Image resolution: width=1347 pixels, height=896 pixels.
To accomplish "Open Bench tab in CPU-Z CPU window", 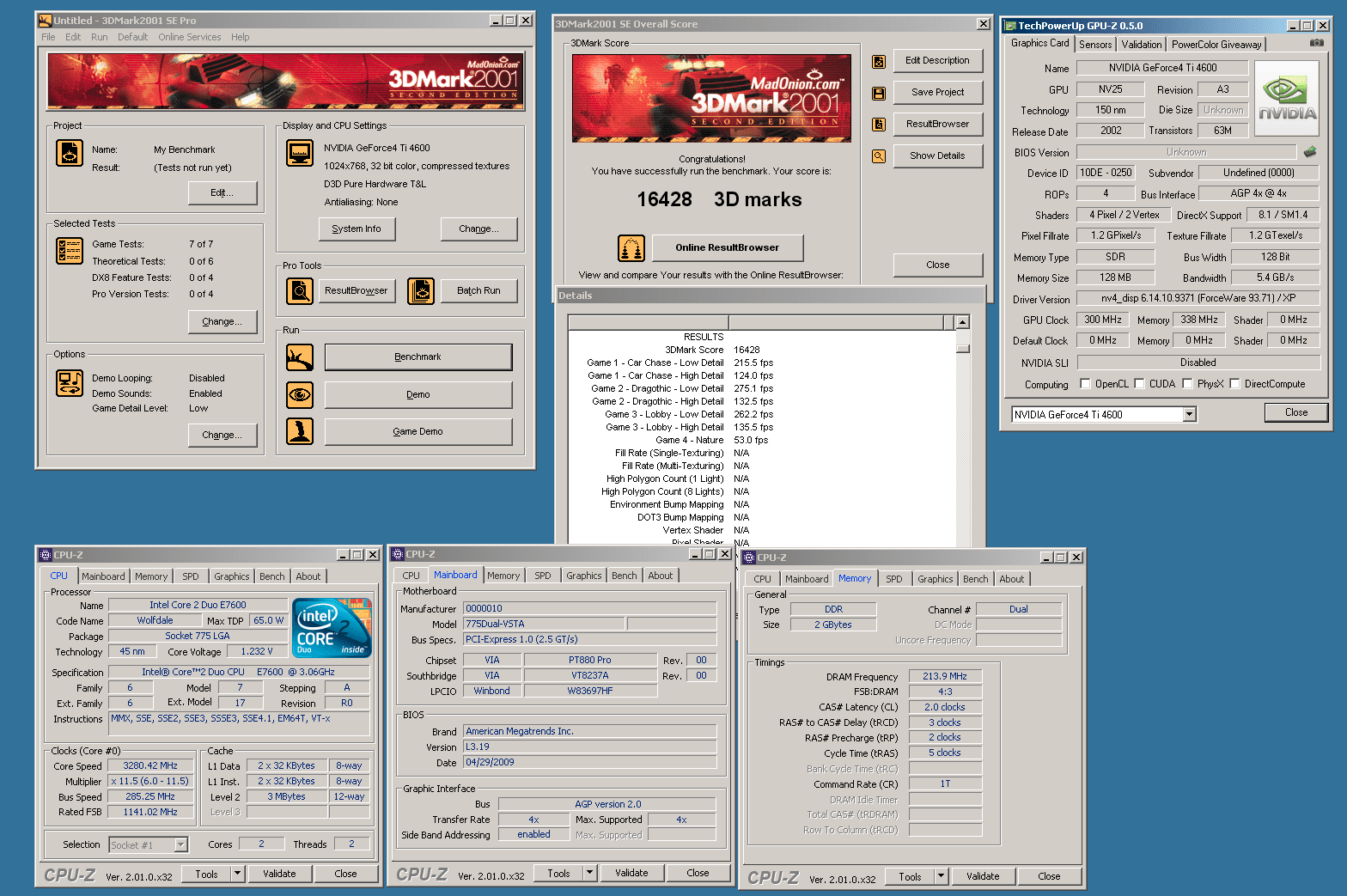I will click(x=272, y=576).
